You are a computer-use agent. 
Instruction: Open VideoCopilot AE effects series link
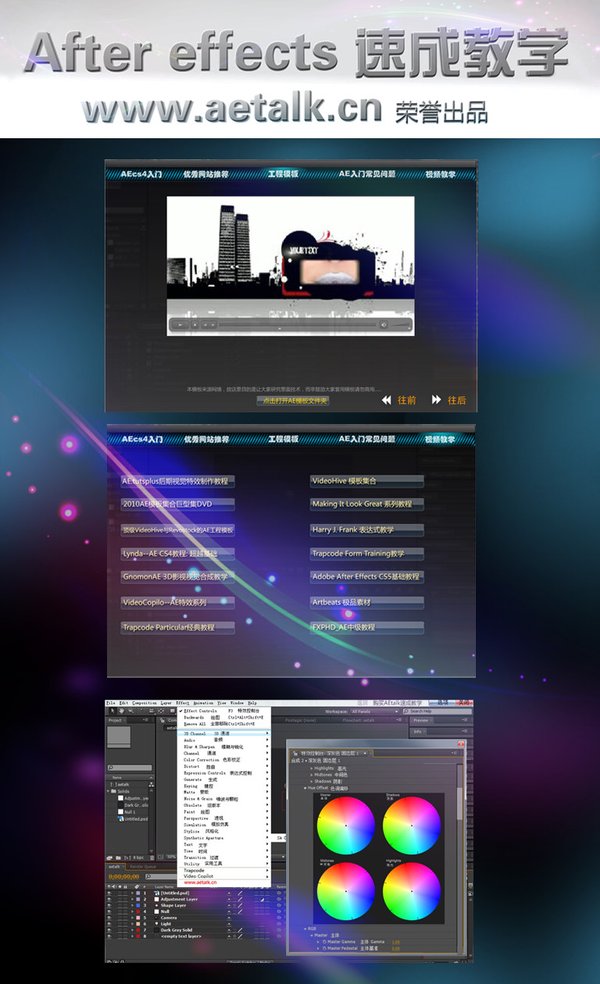[178, 602]
